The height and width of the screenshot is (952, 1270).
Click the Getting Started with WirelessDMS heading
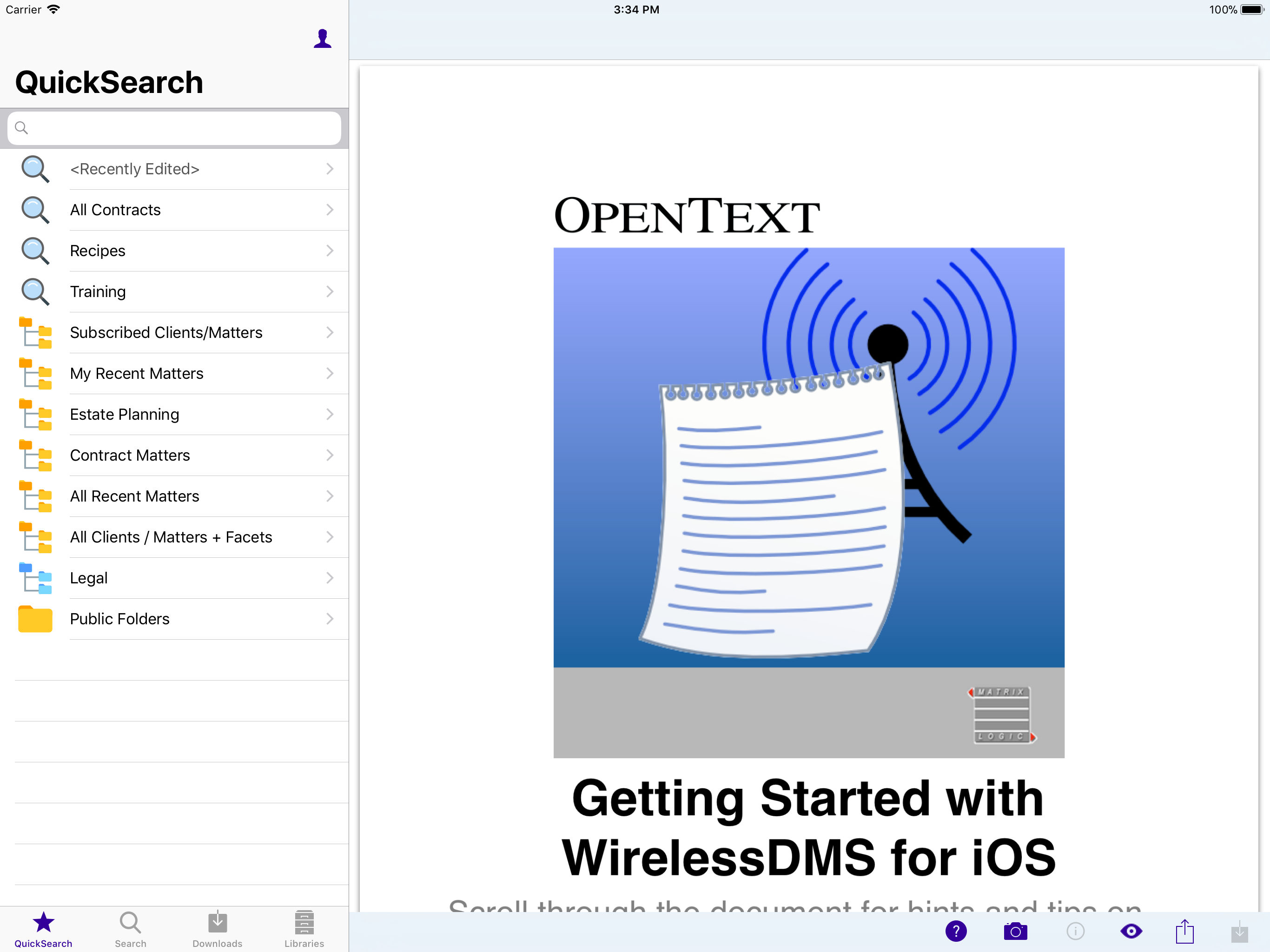(x=808, y=827)
